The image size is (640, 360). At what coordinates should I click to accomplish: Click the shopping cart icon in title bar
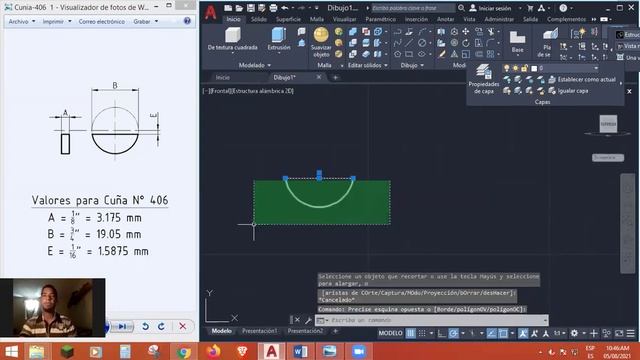pos(530,8)
